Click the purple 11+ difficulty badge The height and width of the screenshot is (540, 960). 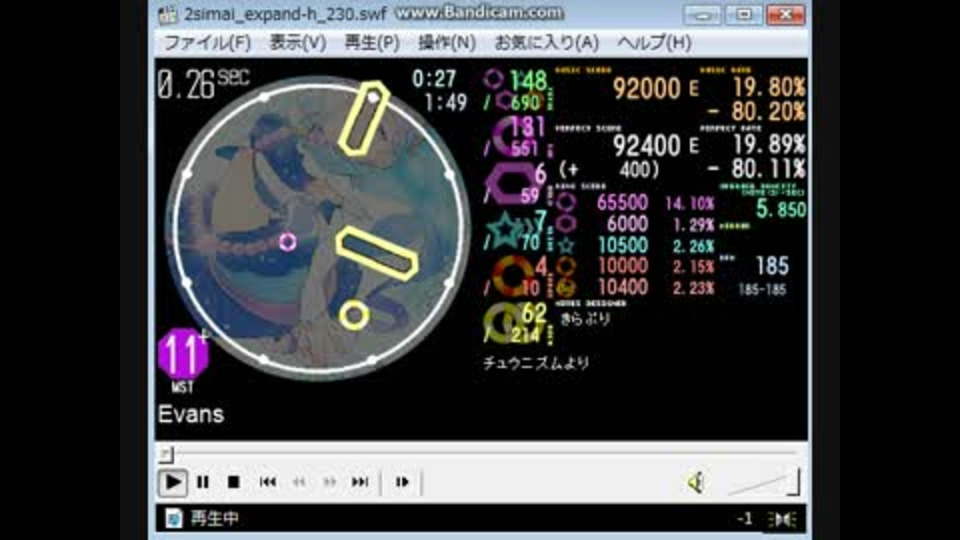coord(183,354)
